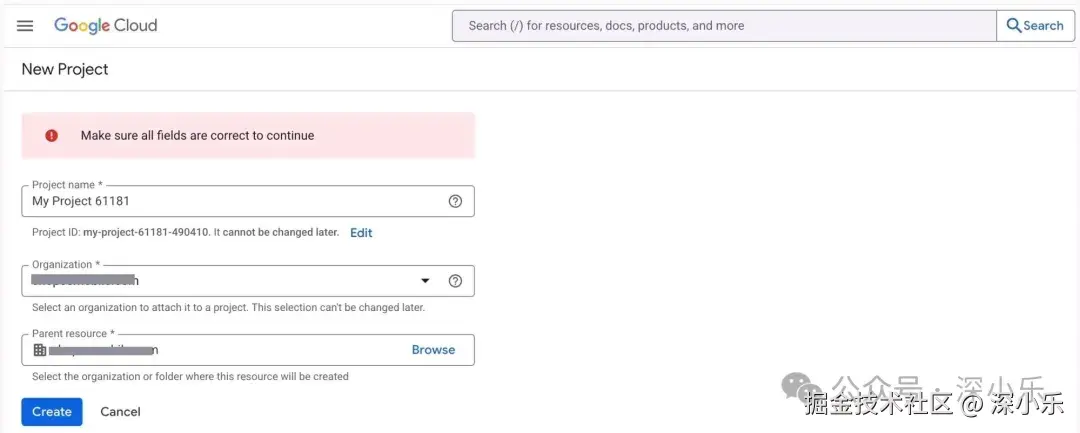Click into the Project name text field
The height and width of the screenshot is (433, 1080).
coord(230,201)
